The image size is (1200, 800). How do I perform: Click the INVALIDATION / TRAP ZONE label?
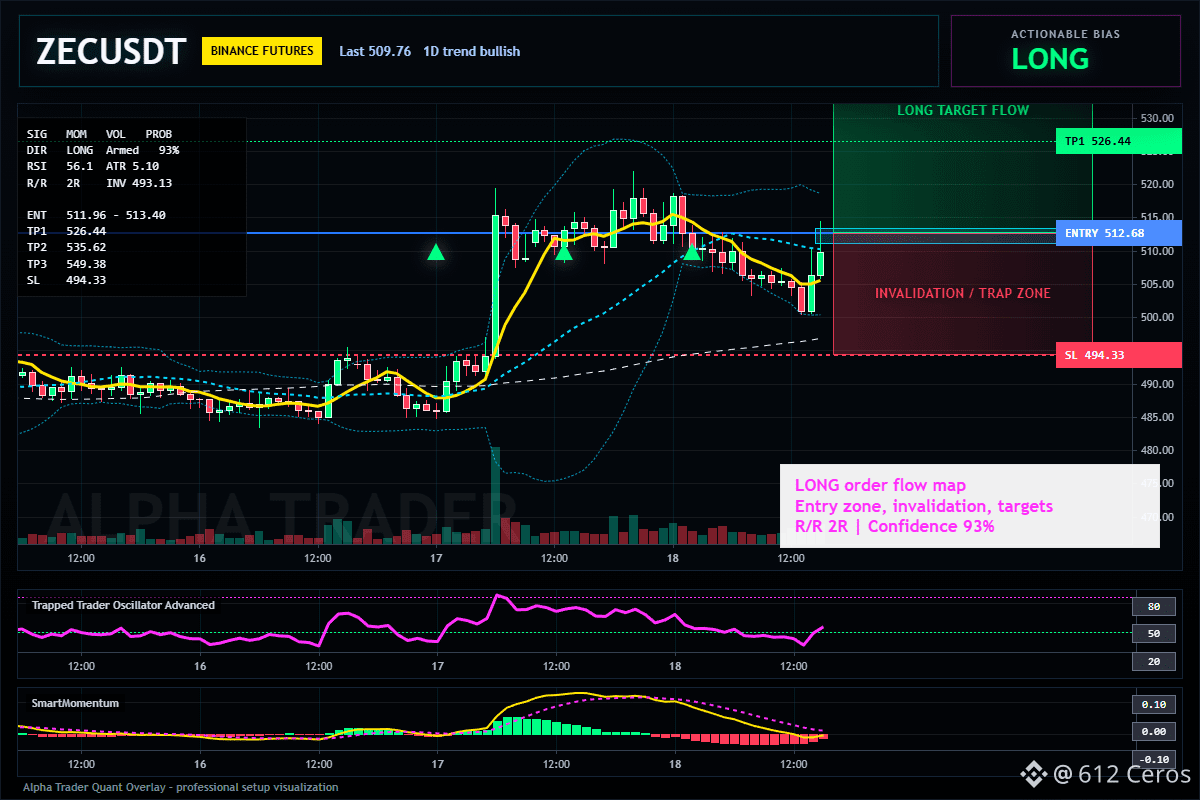pyautogui.click(x=963, y=293)
